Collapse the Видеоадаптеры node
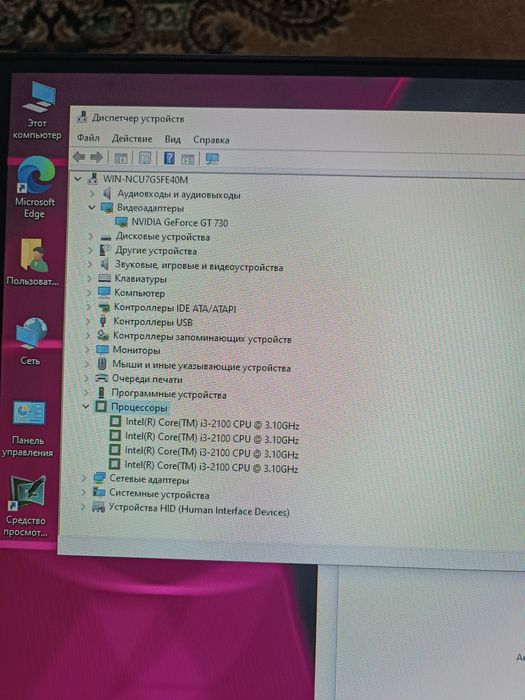 (92, 208)
